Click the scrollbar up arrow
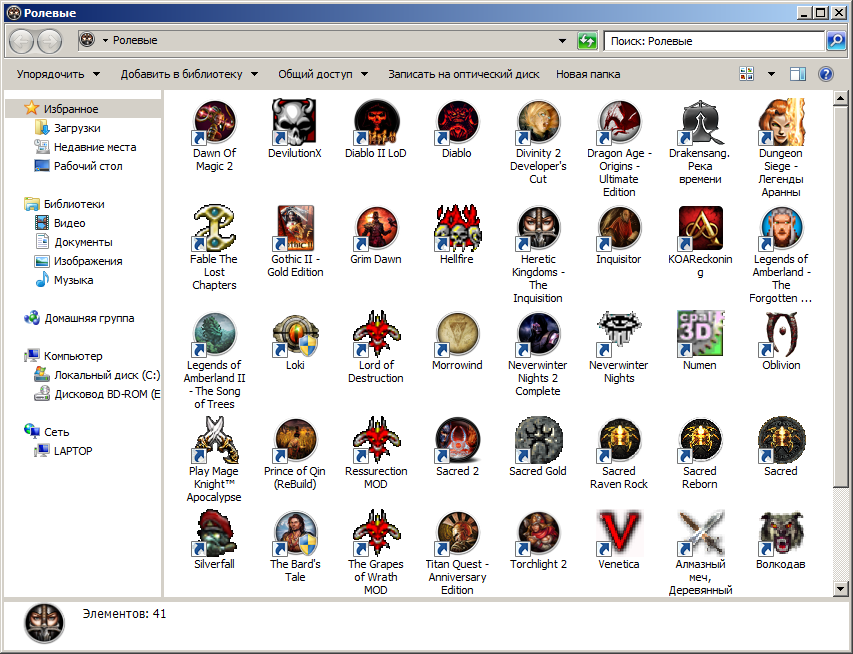 (x=840, y=98)
